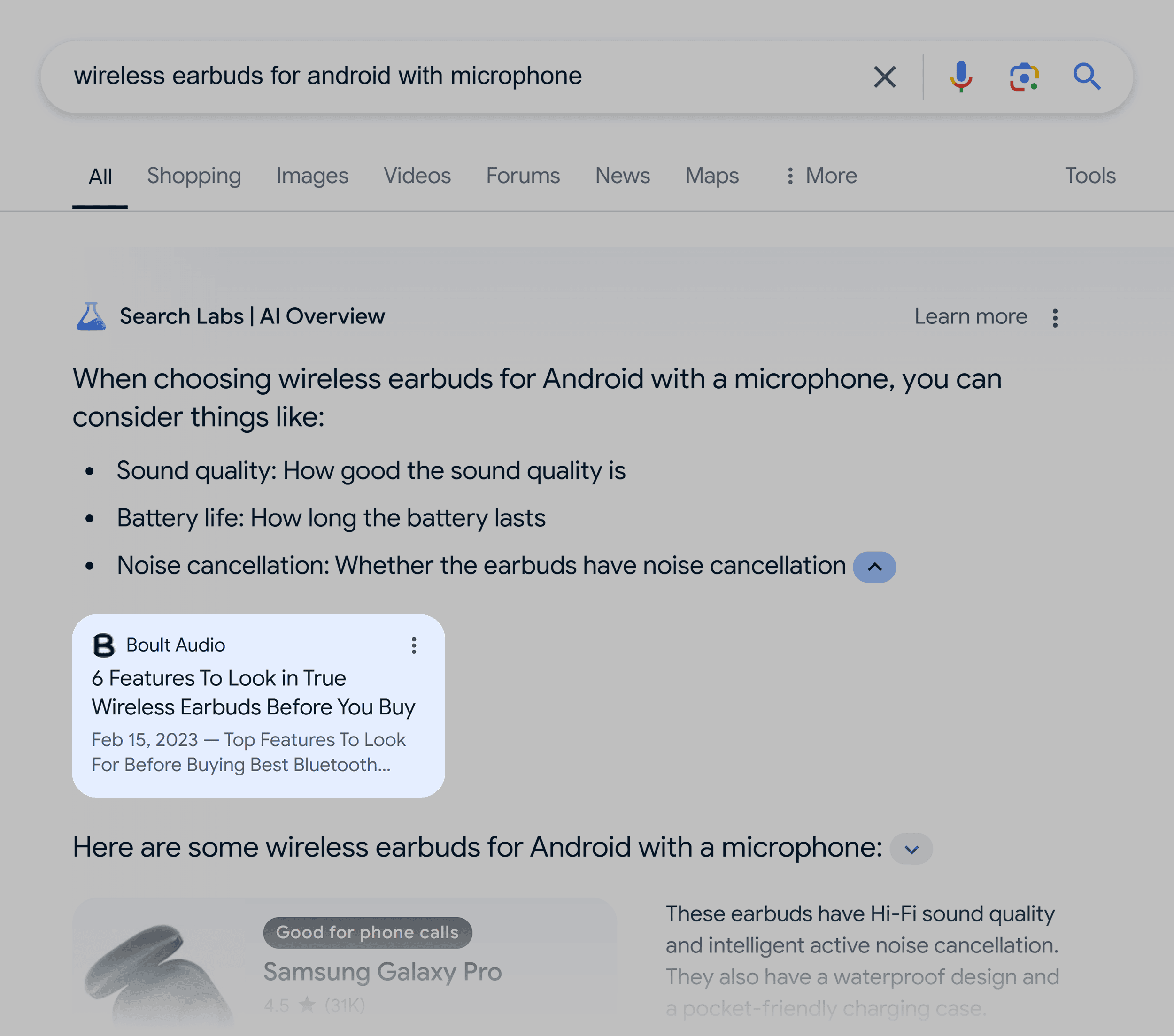1174x1036 pixels.
Task: Clear the search query with the X icon
Action: tap(885, 77)
